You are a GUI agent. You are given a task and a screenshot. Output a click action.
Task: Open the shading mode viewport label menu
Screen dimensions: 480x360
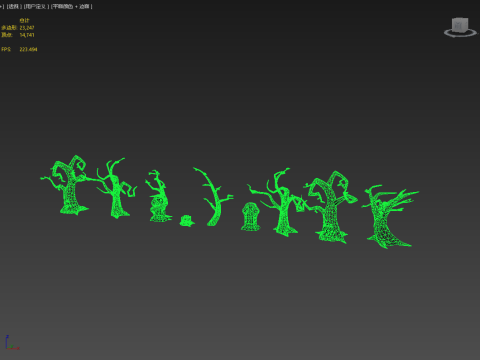[71, 6]
